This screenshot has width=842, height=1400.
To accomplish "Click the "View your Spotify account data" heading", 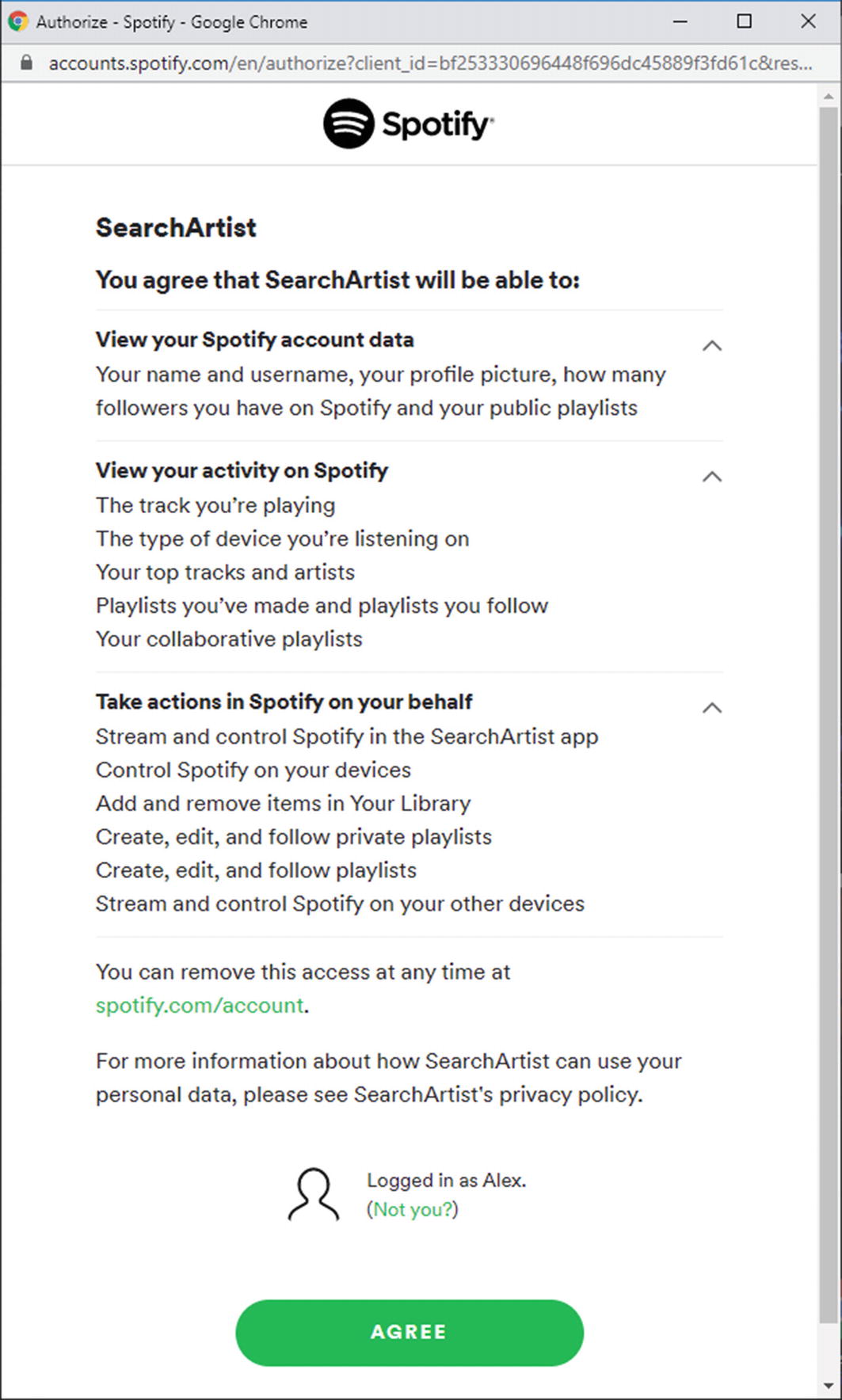I will 254,340.
